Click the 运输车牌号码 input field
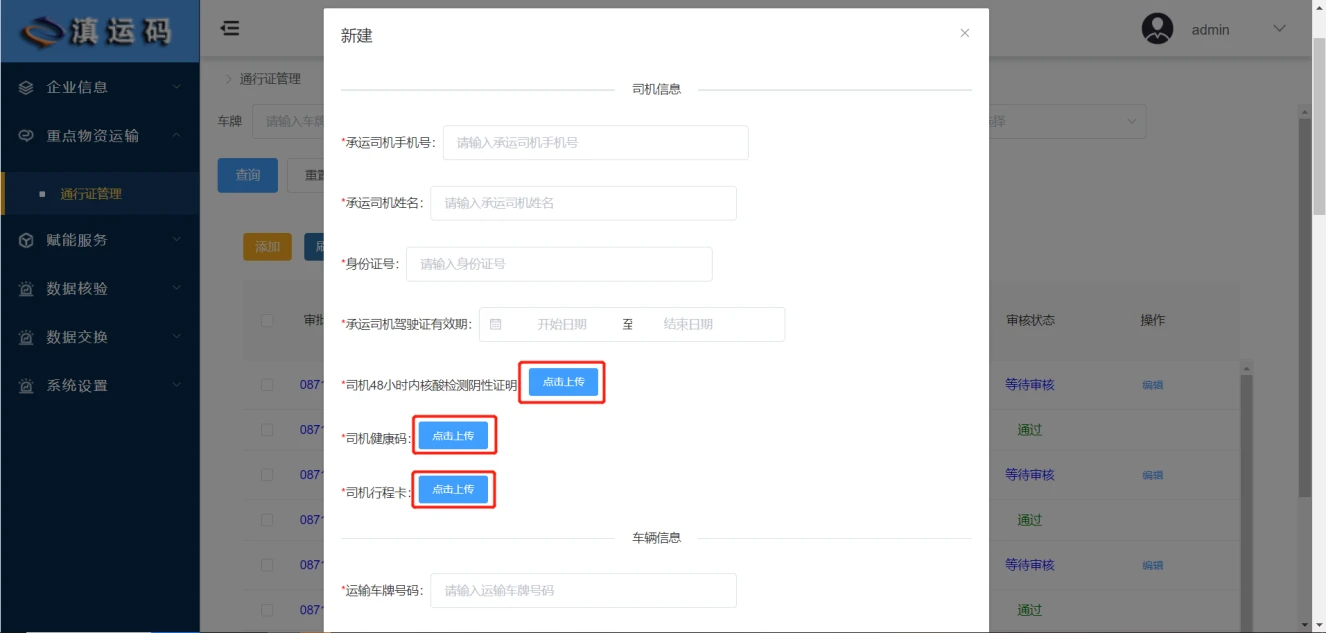Screen dimensions: 1326x633 point(583,591)
